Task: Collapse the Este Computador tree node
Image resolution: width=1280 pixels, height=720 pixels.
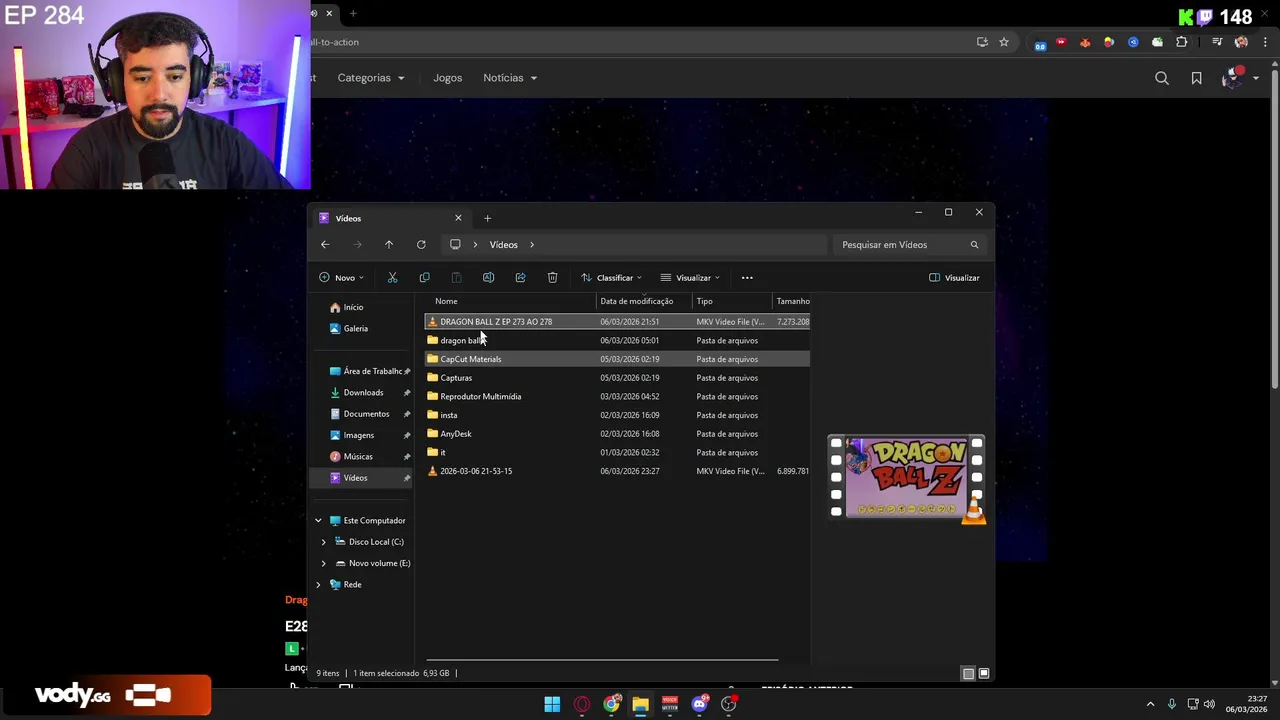Action: point(318,520)
